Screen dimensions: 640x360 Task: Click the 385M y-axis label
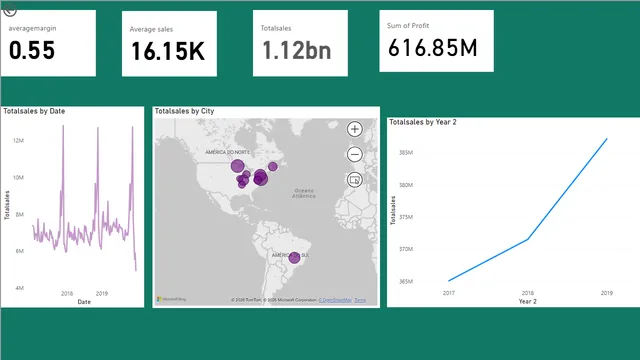(406, 153)
